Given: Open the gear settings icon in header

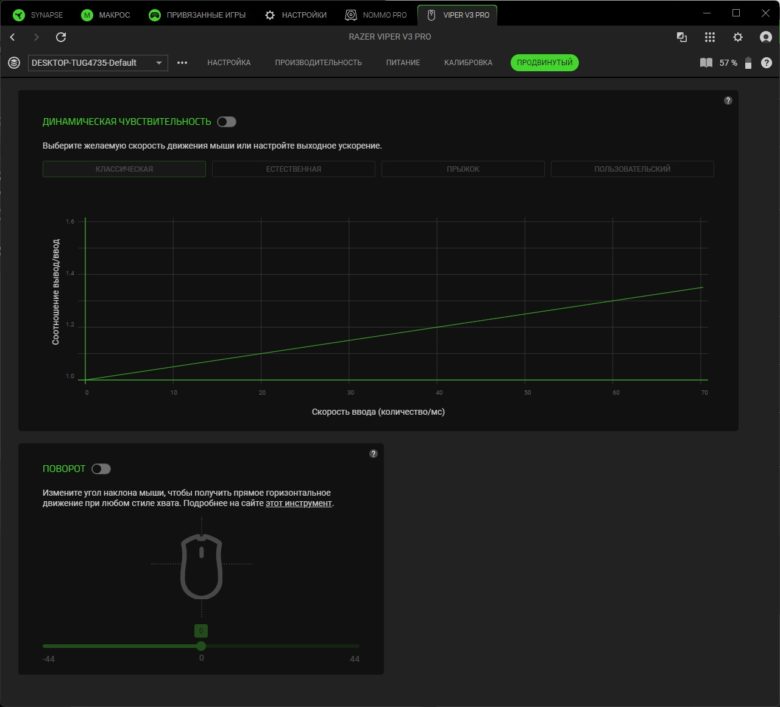Looking at the screenshot, I should click(x=738, y=37).
